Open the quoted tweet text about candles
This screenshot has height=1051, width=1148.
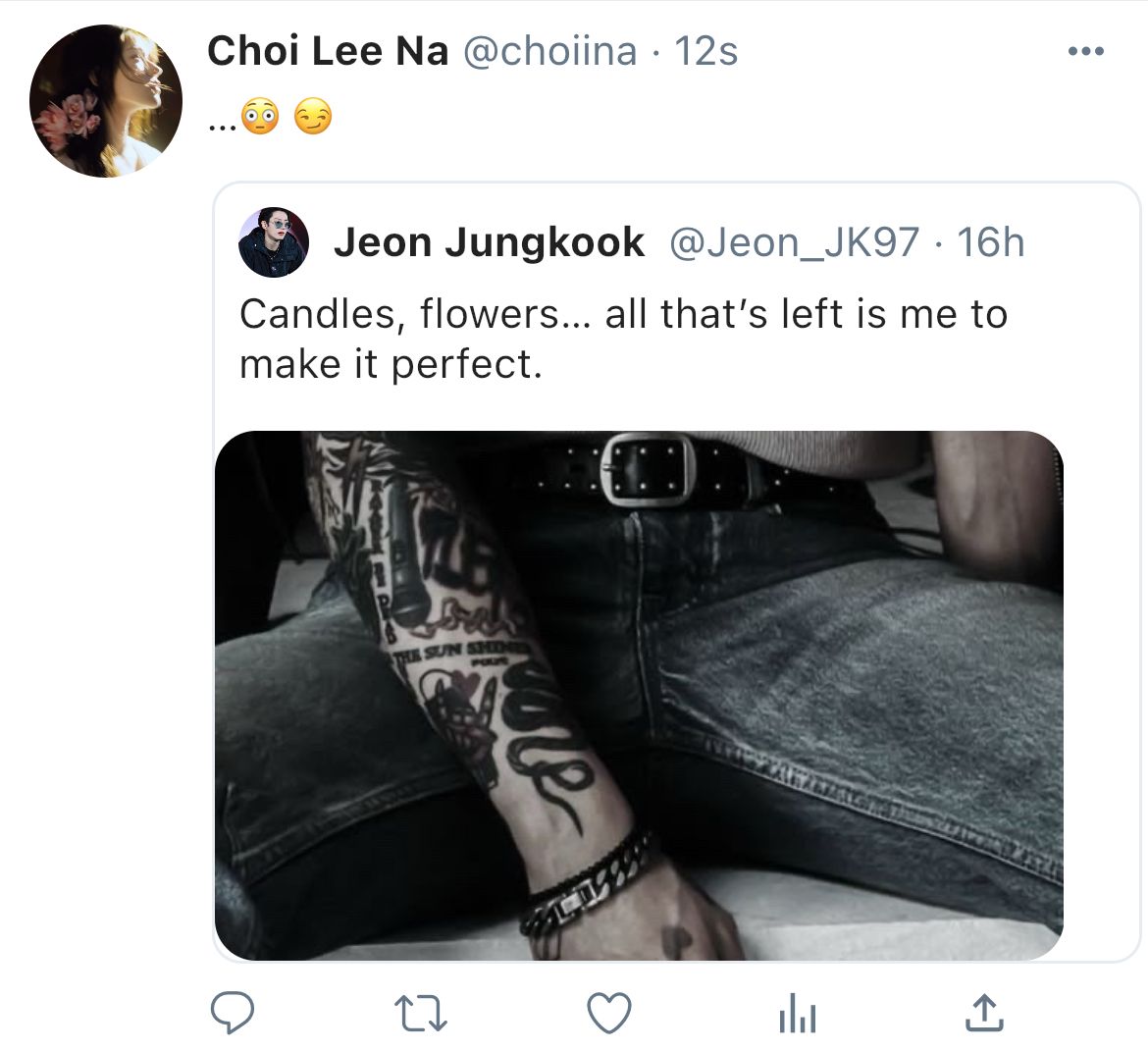click(x=623, y=339)
